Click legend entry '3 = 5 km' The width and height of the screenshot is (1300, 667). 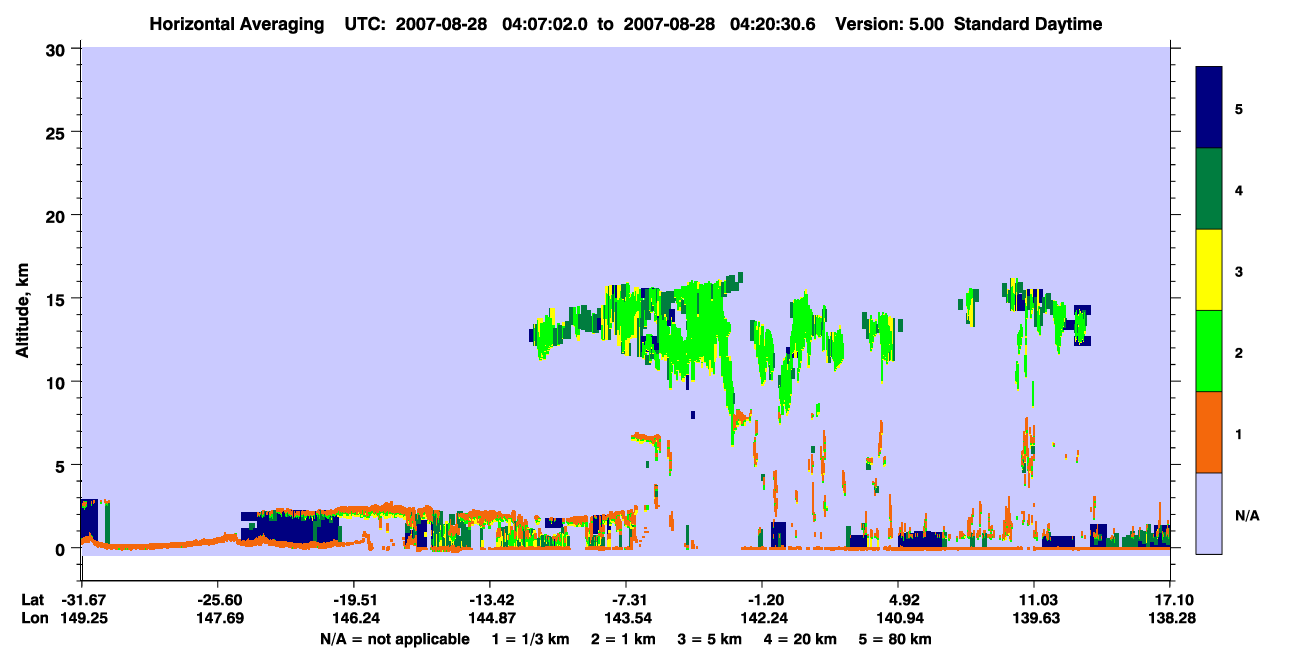point(711,639)
